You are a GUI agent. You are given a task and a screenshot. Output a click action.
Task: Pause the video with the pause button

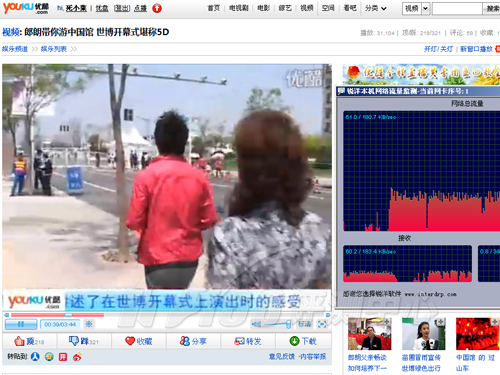click(21, 324)
